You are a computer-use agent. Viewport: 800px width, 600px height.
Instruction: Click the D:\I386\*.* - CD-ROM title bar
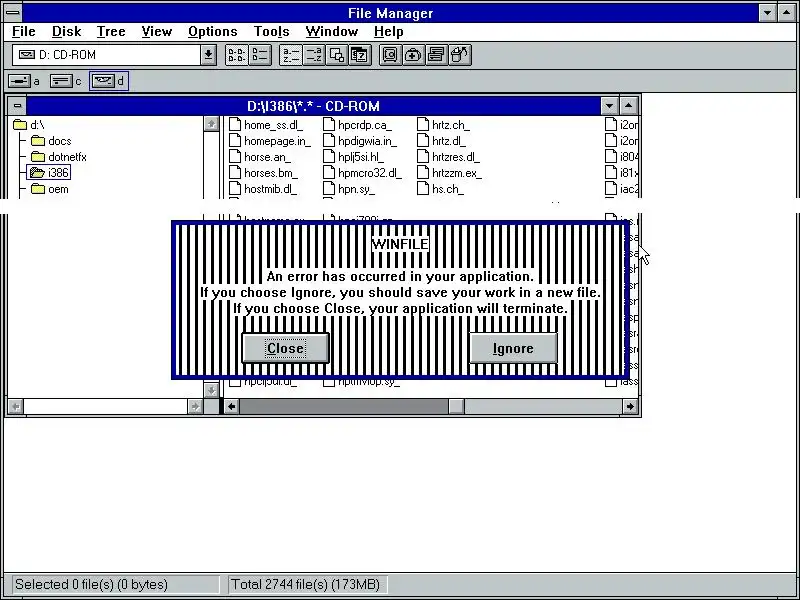point(313,106)
